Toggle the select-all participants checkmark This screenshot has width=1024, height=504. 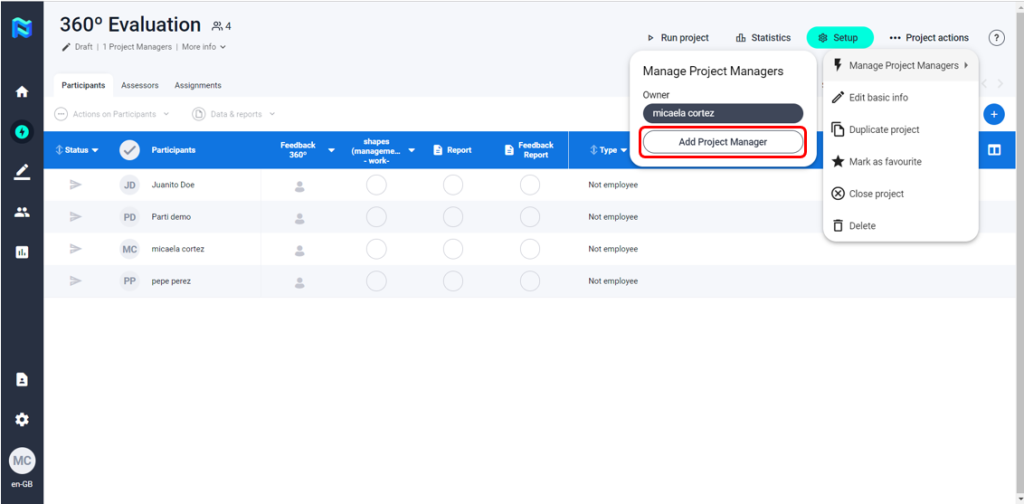(x=129, y=150)
